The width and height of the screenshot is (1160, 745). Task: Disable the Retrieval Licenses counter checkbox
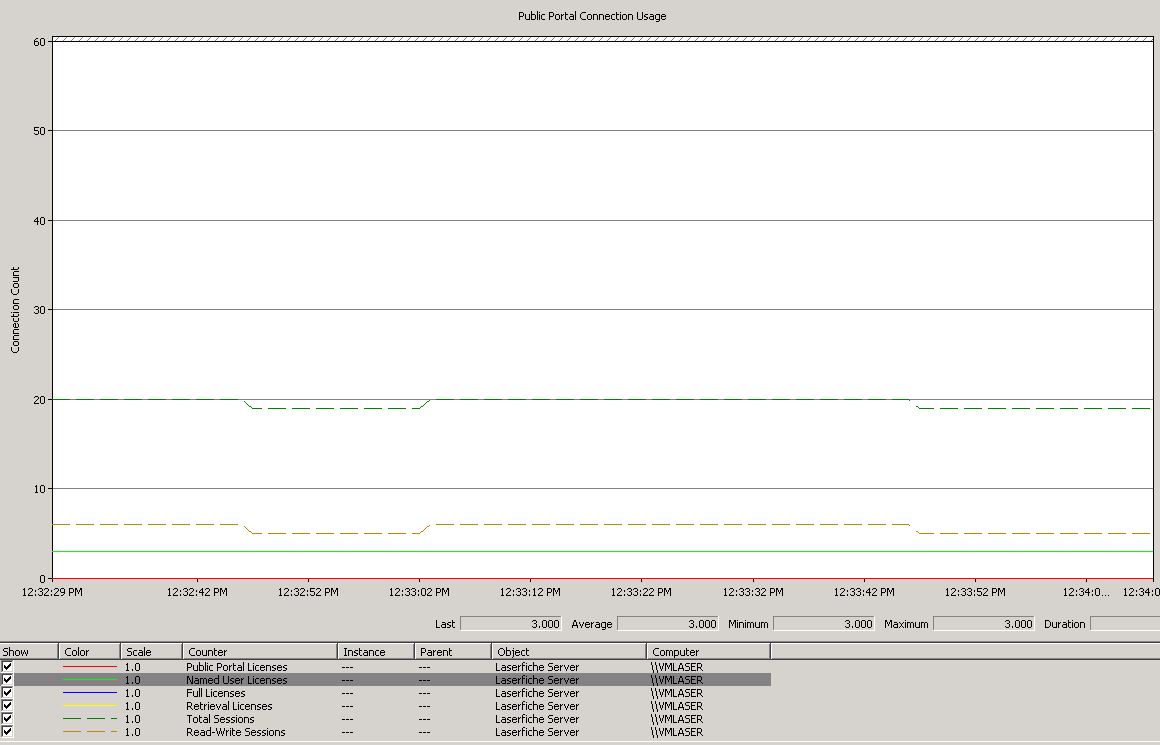(8, 705)
